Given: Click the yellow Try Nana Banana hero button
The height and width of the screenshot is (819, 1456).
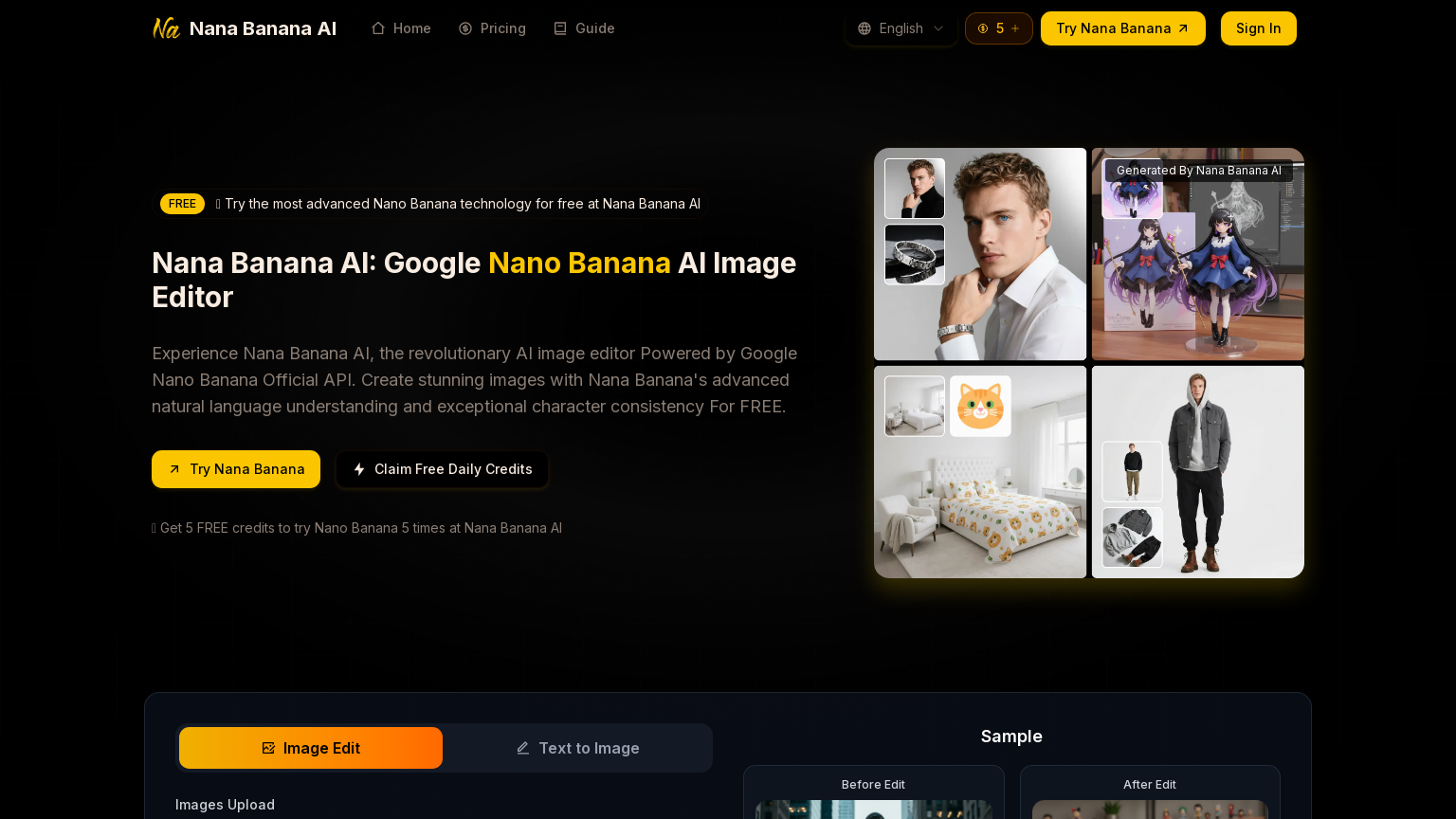Looking at the screenshot, I should point(236,469).
